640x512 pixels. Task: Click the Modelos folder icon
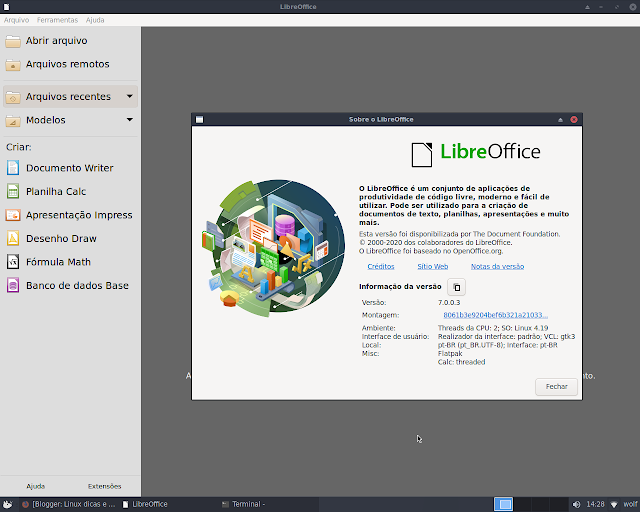(x=13, y=120)
